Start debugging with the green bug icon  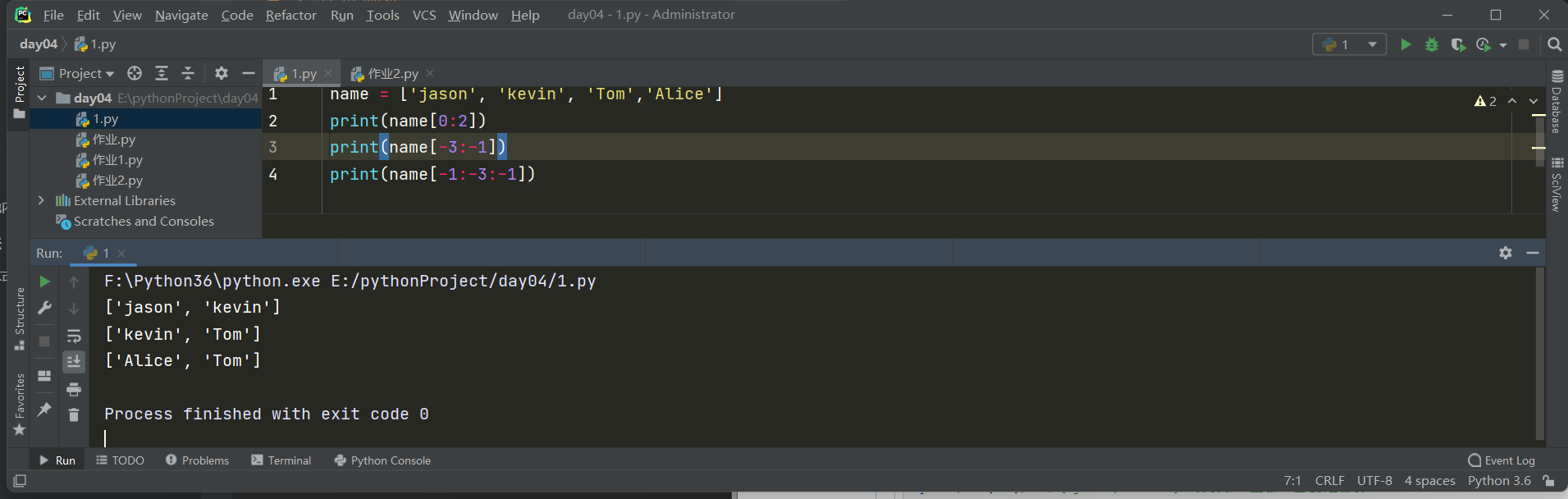[x=1432, y=44]
